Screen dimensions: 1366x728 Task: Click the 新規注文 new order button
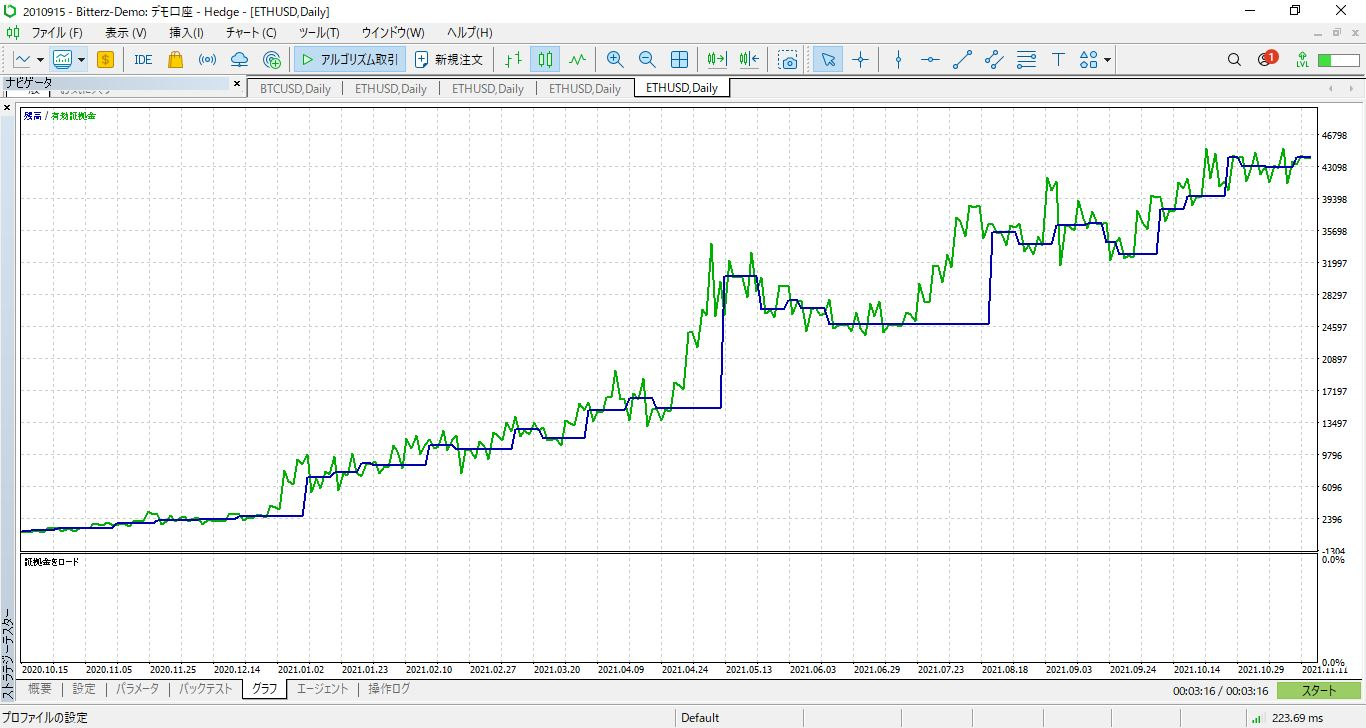pos(449,60)
